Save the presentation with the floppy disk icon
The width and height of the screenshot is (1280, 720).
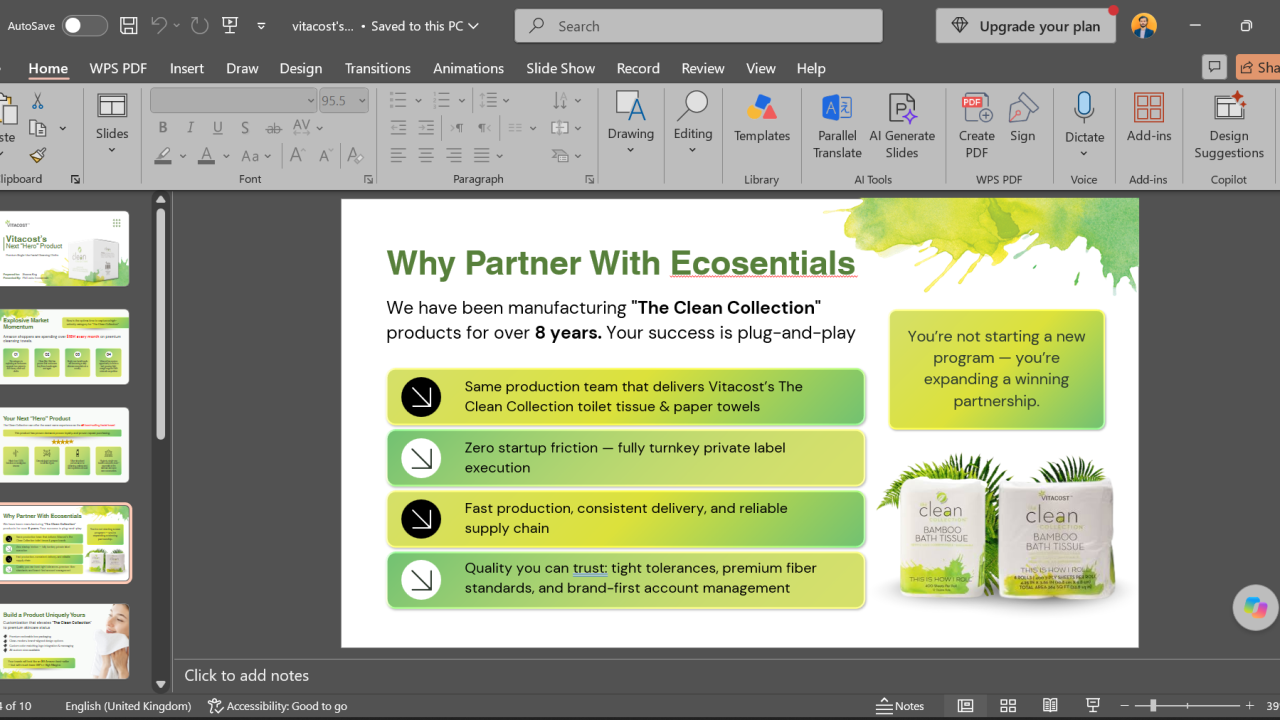(x=128, y=26)
